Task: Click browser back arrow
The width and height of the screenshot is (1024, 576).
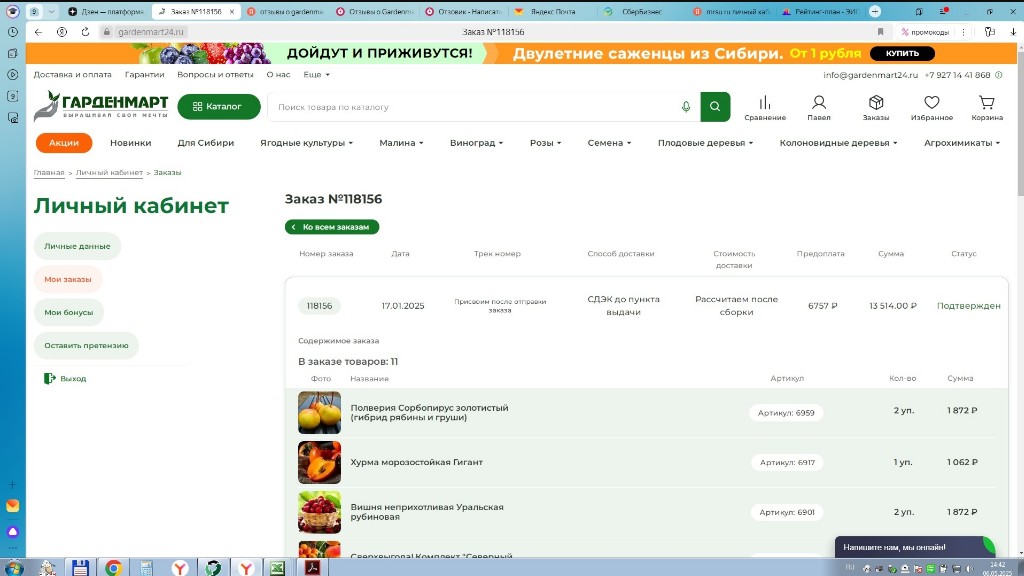Action: click(39, 31)
